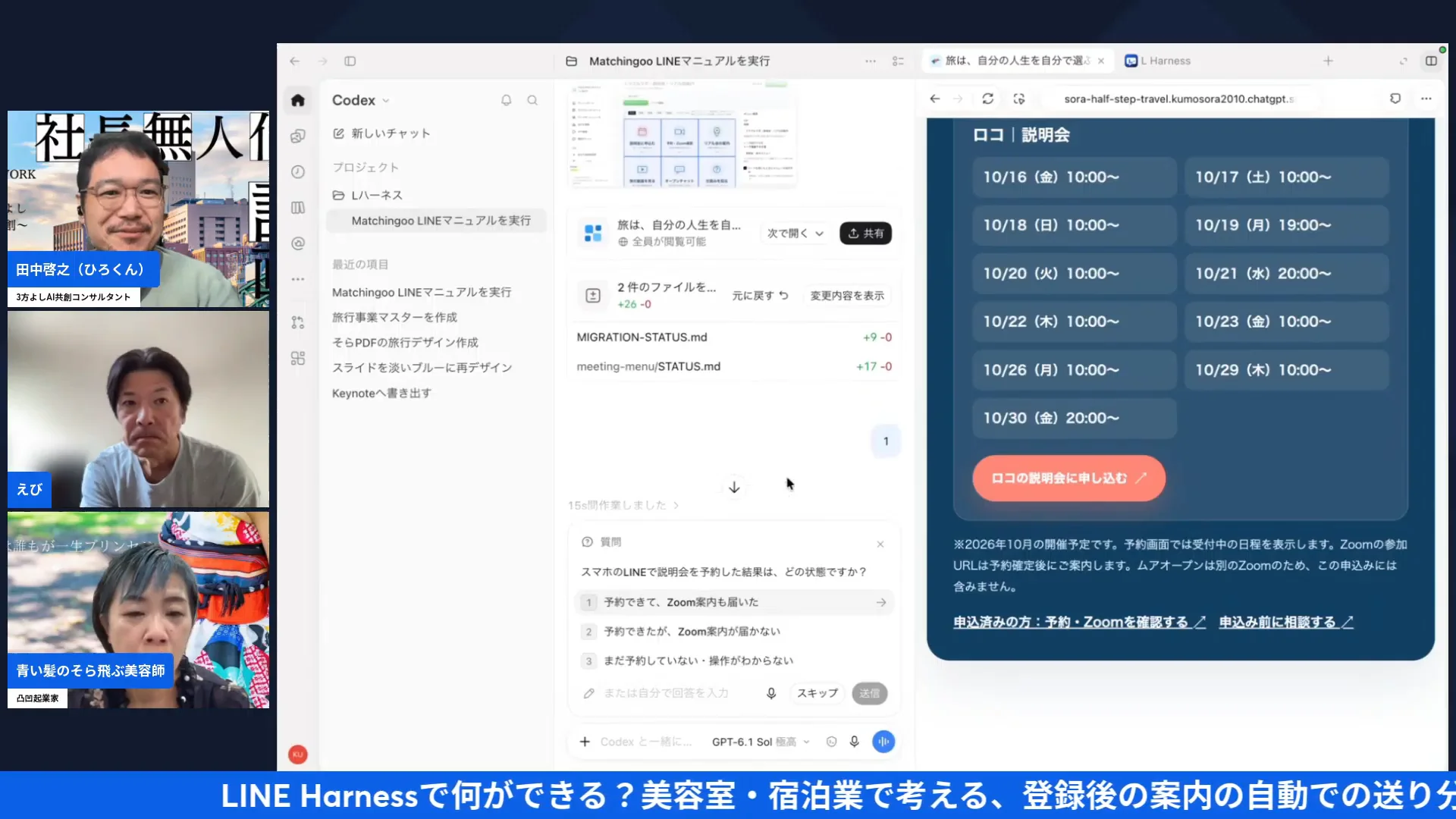This screenshot has height=819, width=1456.
Task: Click the notification bell icon
Action: point(506,100)
